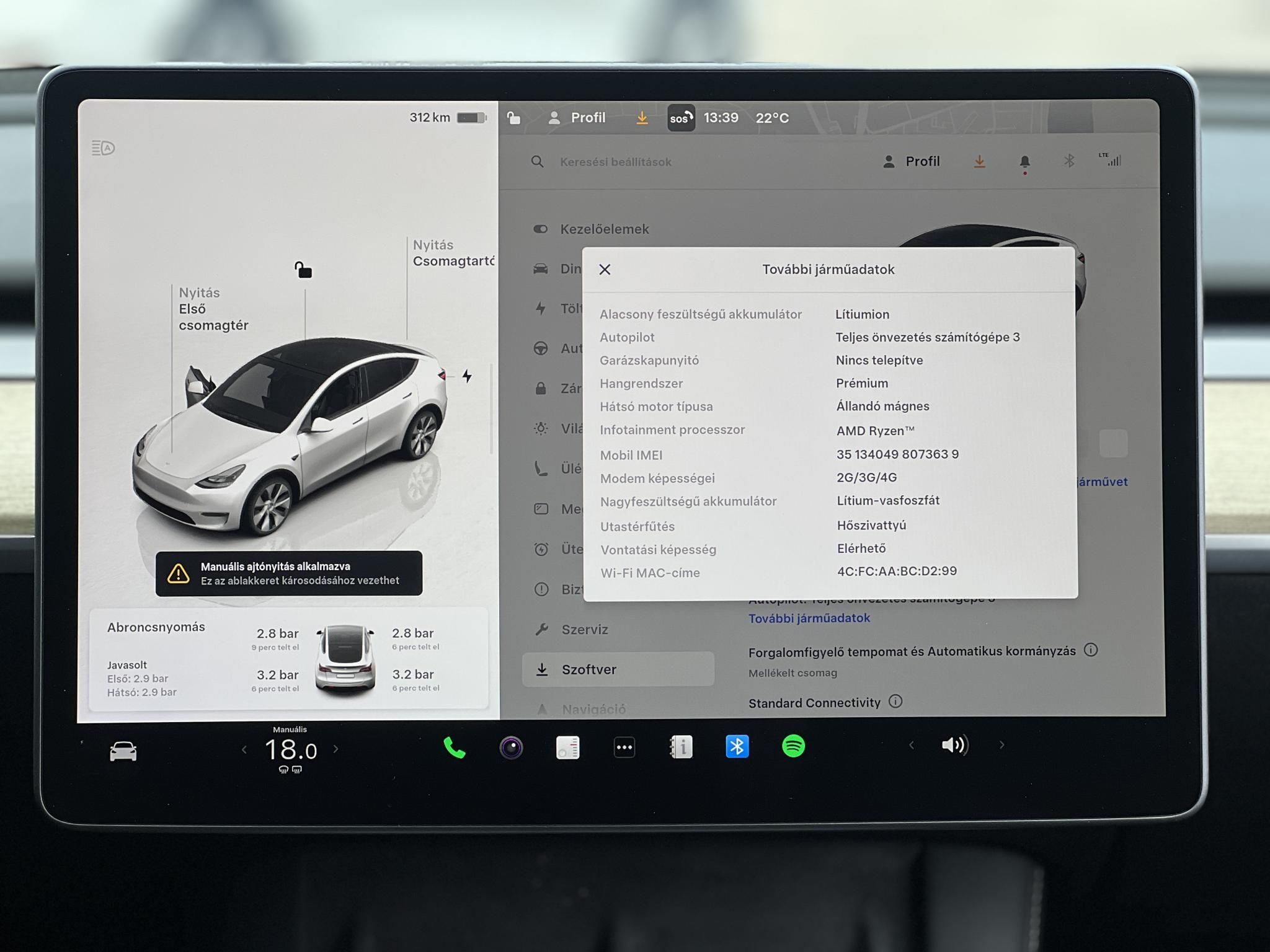Screen dimensions: 1270x952
Task: Tap the További járműadatok link
Action: [x=809, y=618]
